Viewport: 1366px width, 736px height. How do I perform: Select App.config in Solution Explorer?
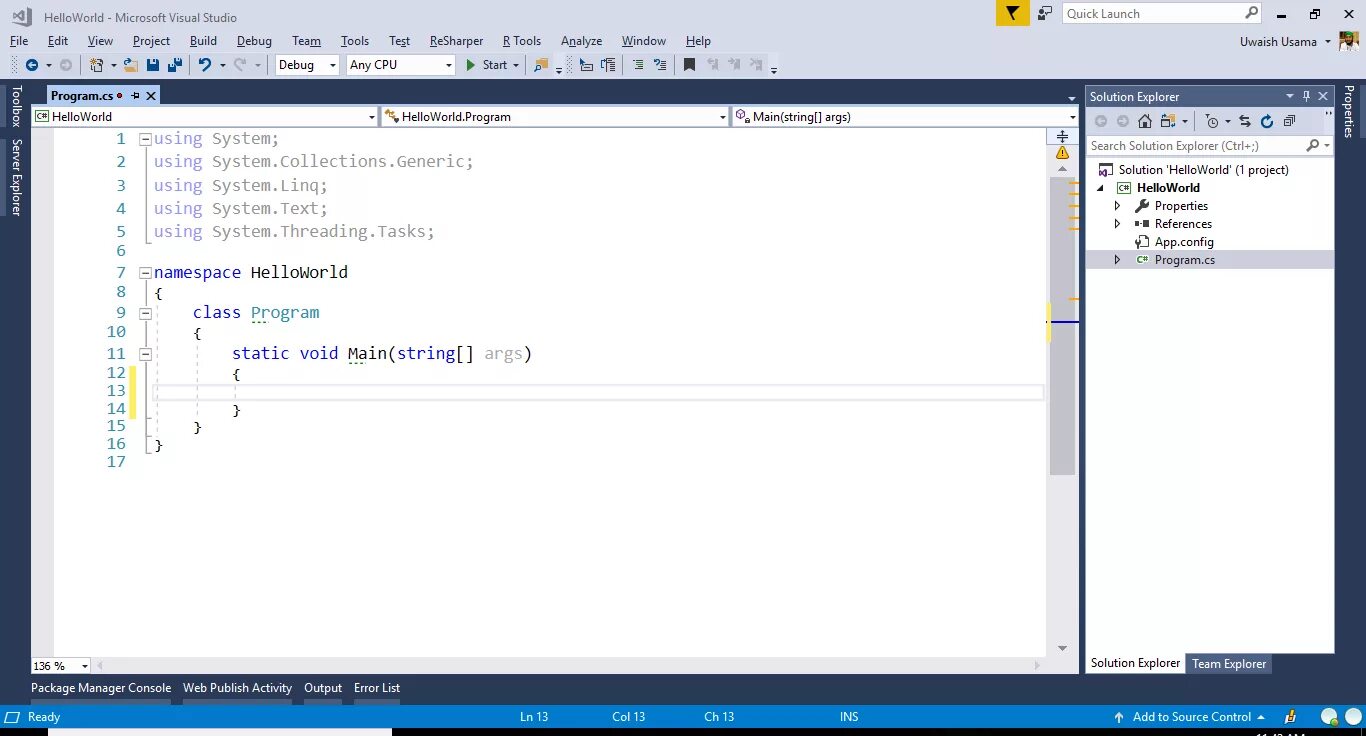tap(1184, 242)
